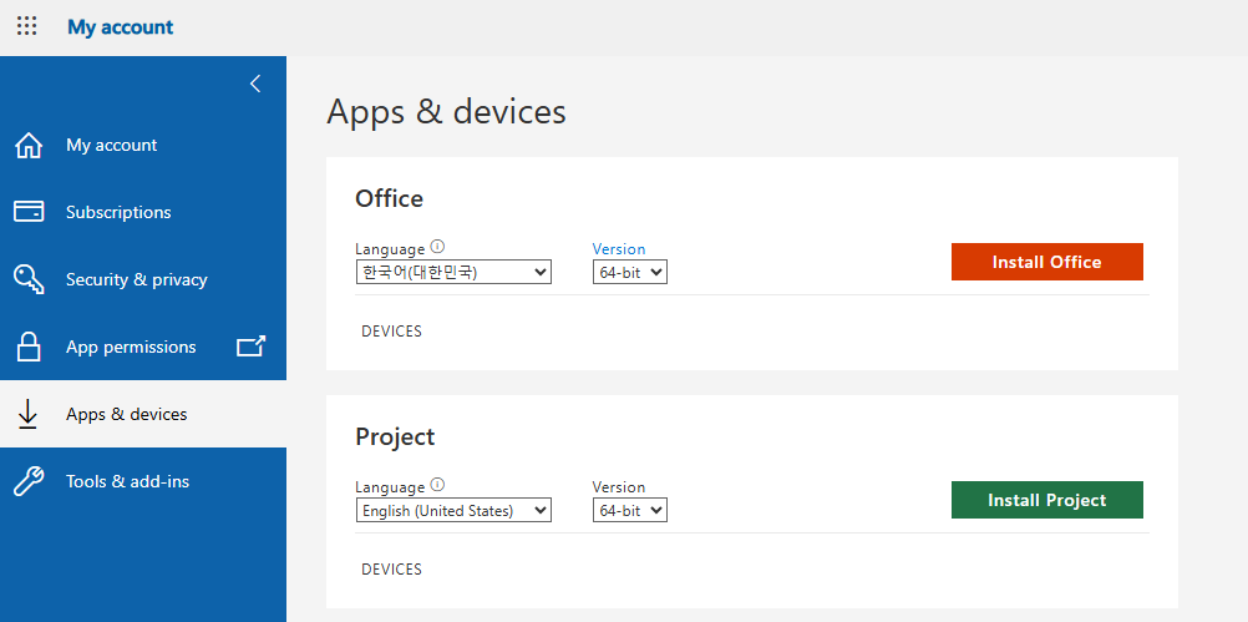Open the Project language dropdown
The image size is (1248, 622).
pyautogui.click(x=454, y=510)
